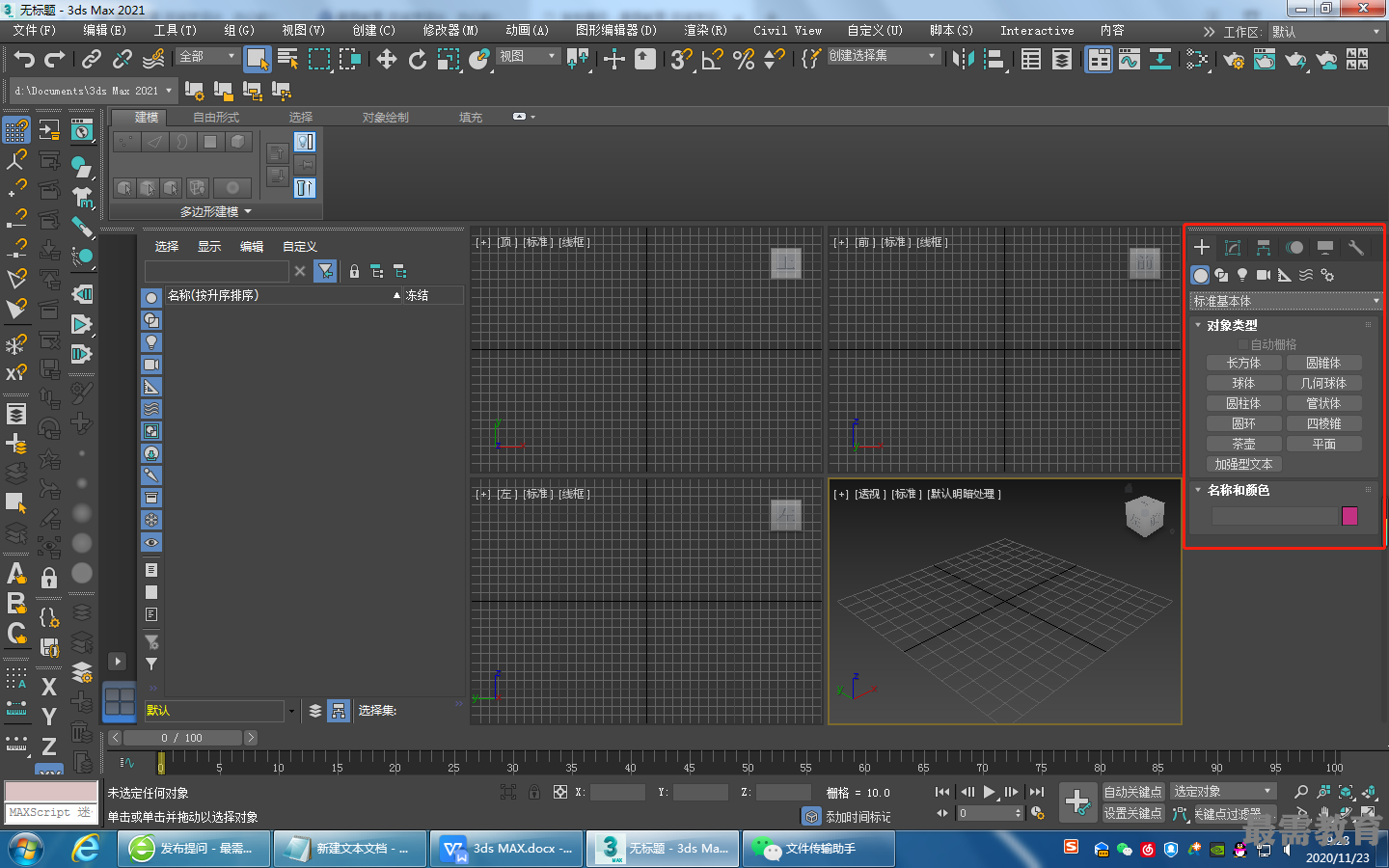
Task: Open the Select by Name tool
Action: tap(287, 60)
